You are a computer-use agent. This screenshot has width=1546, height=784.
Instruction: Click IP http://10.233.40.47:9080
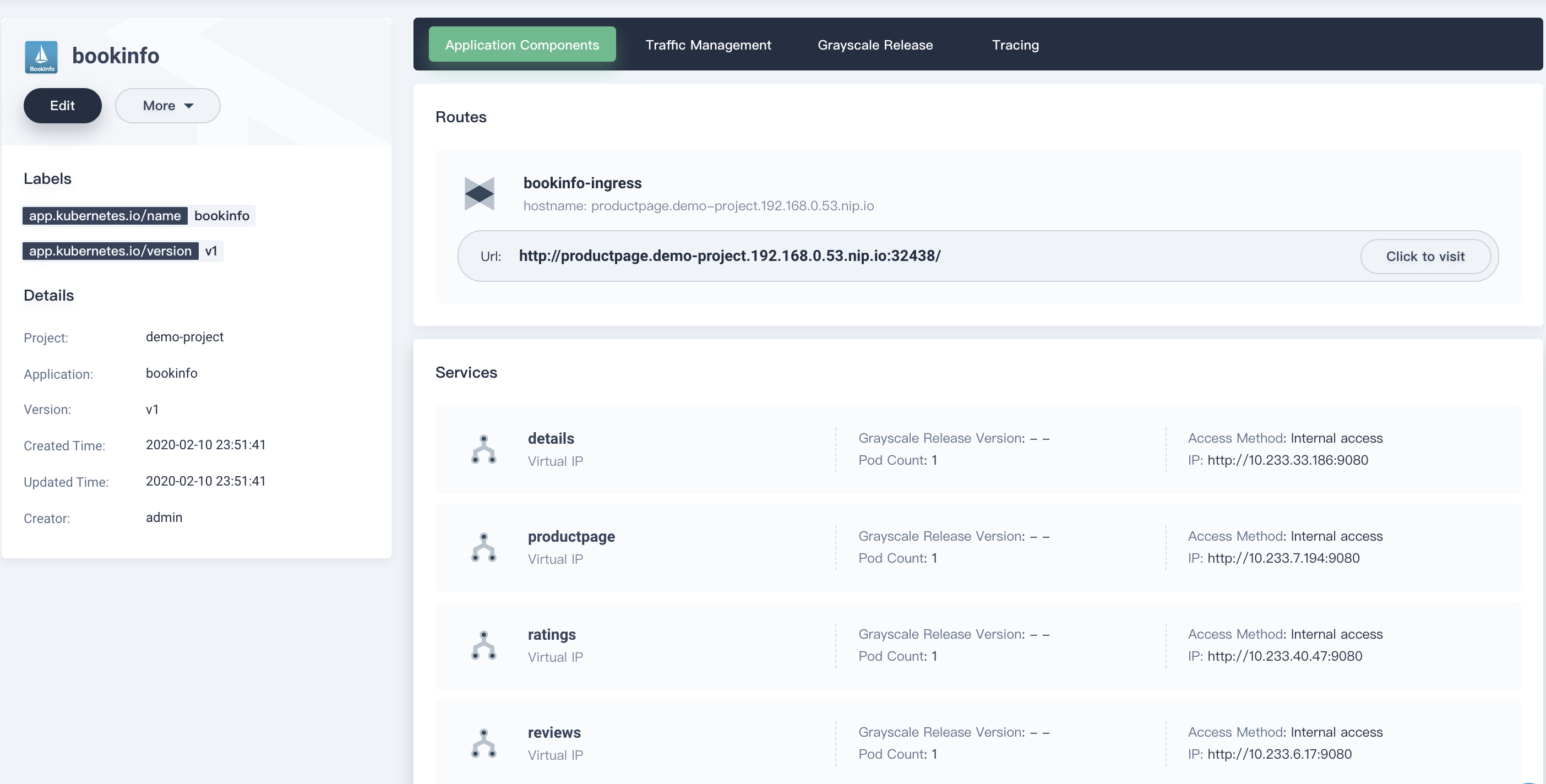1284,656
